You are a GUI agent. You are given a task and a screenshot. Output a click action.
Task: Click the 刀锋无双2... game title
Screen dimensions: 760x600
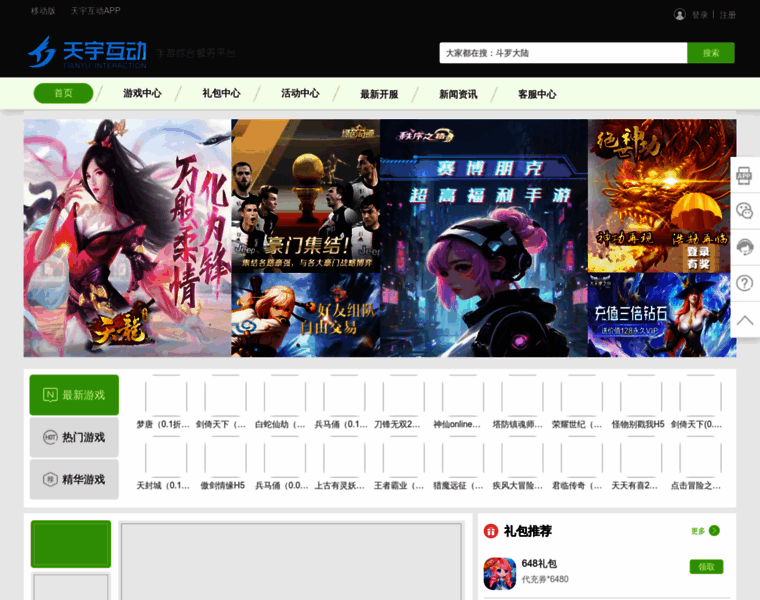[x=397, y=425]
